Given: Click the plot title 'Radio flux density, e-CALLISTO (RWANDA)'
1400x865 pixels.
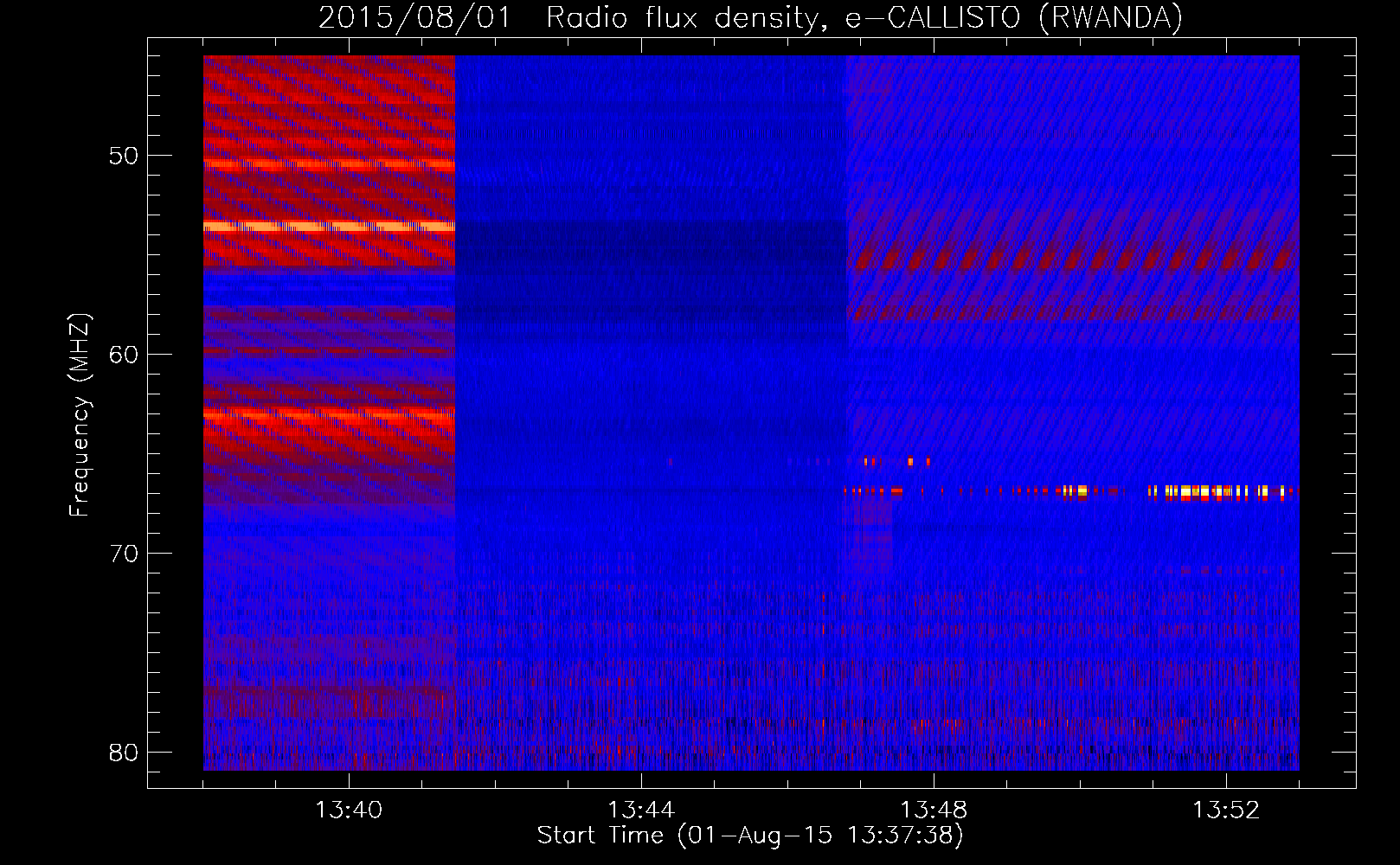Looking at the screenshot, I should click(x=864, y=17).
